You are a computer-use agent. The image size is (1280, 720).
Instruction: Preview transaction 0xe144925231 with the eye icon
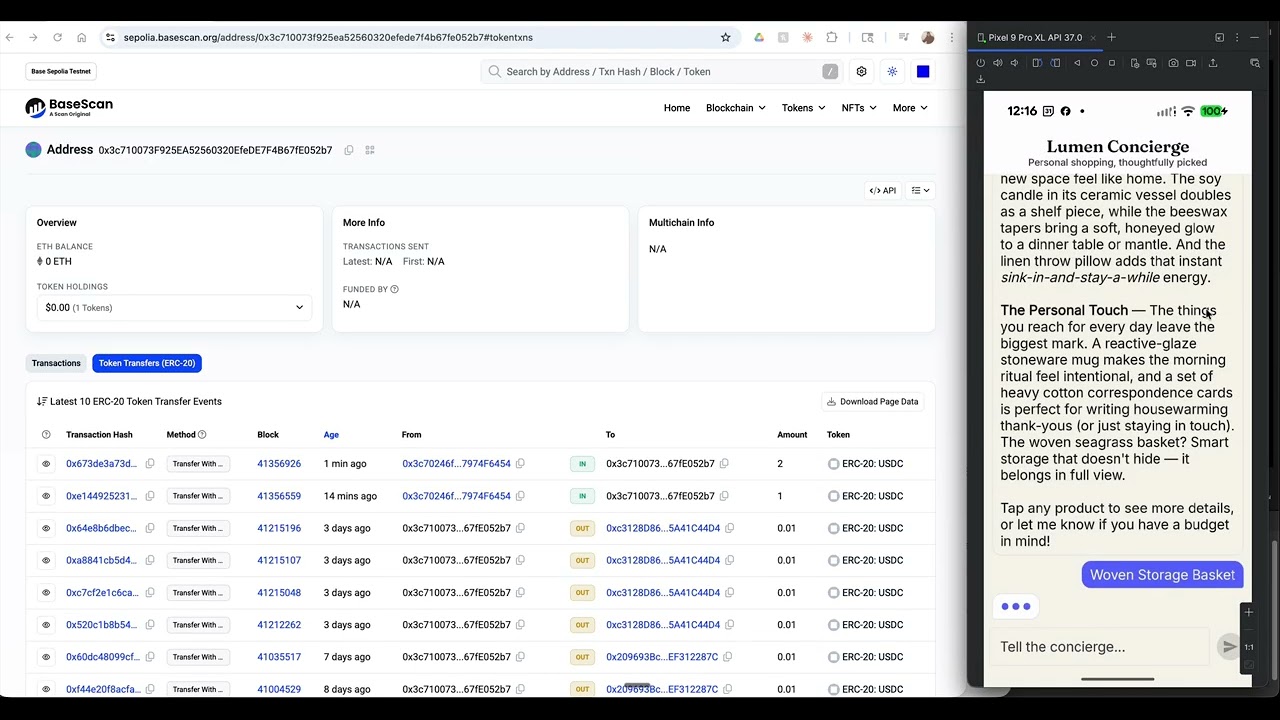(x=46, y=496)
